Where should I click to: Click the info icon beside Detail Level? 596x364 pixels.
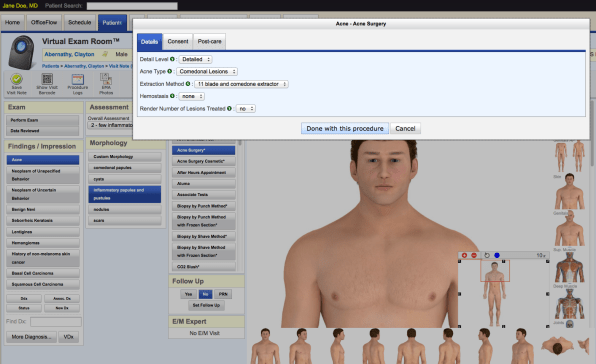pos(172,59)
